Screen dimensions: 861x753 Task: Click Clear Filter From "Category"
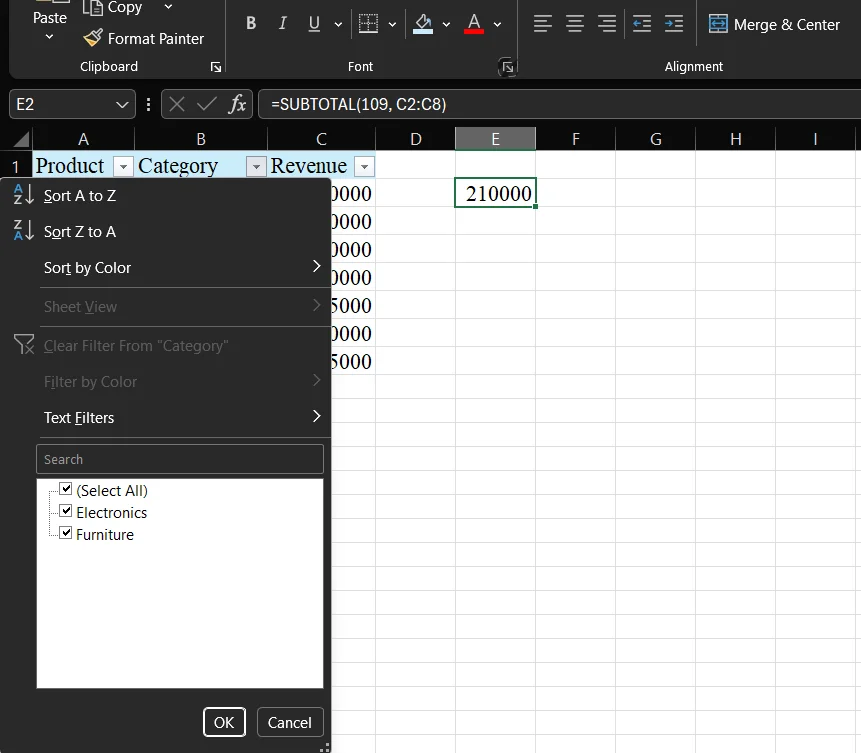click(165, 345)
